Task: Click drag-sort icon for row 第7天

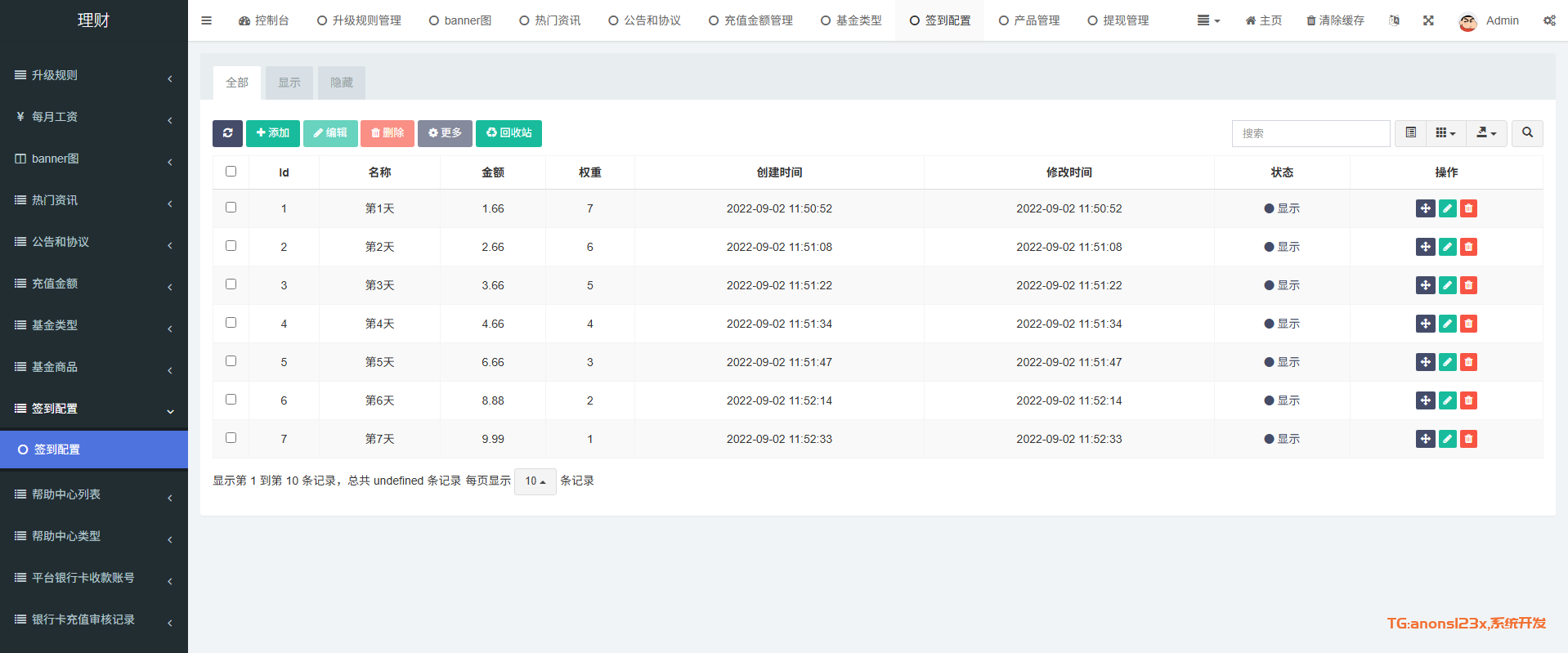Action: click(x=1425, y=439)
